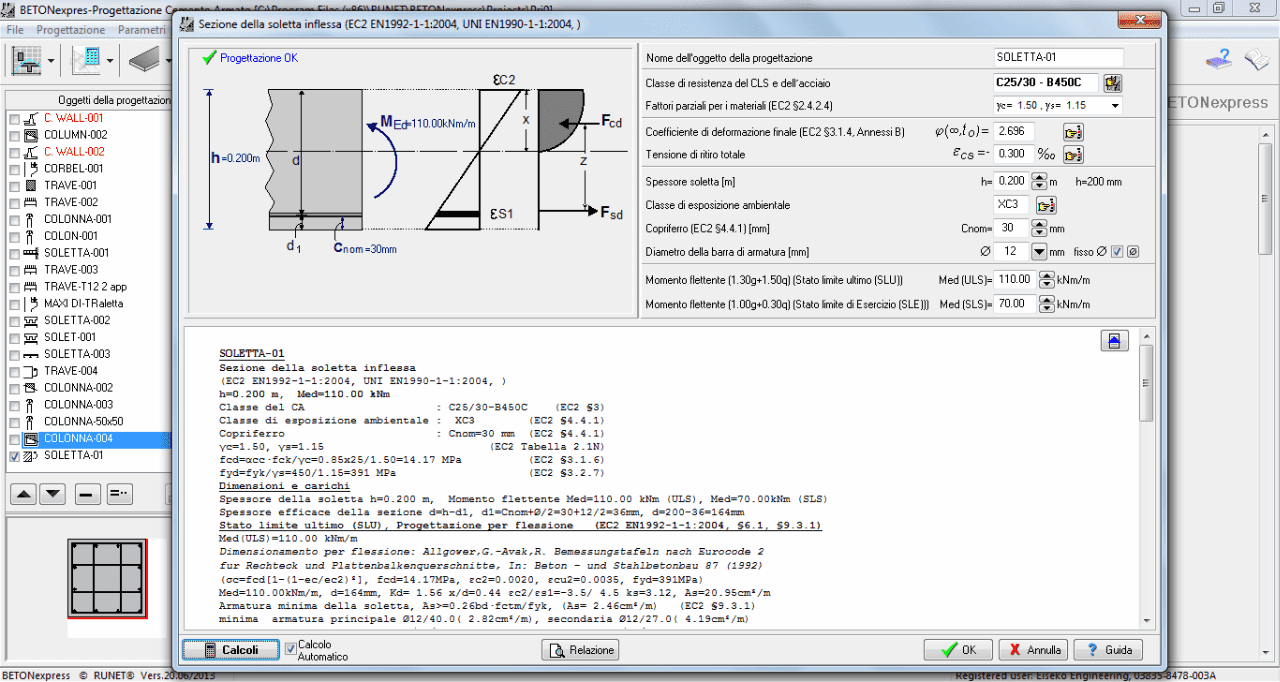Click the fixed bar diameter symbol button

1133,252
